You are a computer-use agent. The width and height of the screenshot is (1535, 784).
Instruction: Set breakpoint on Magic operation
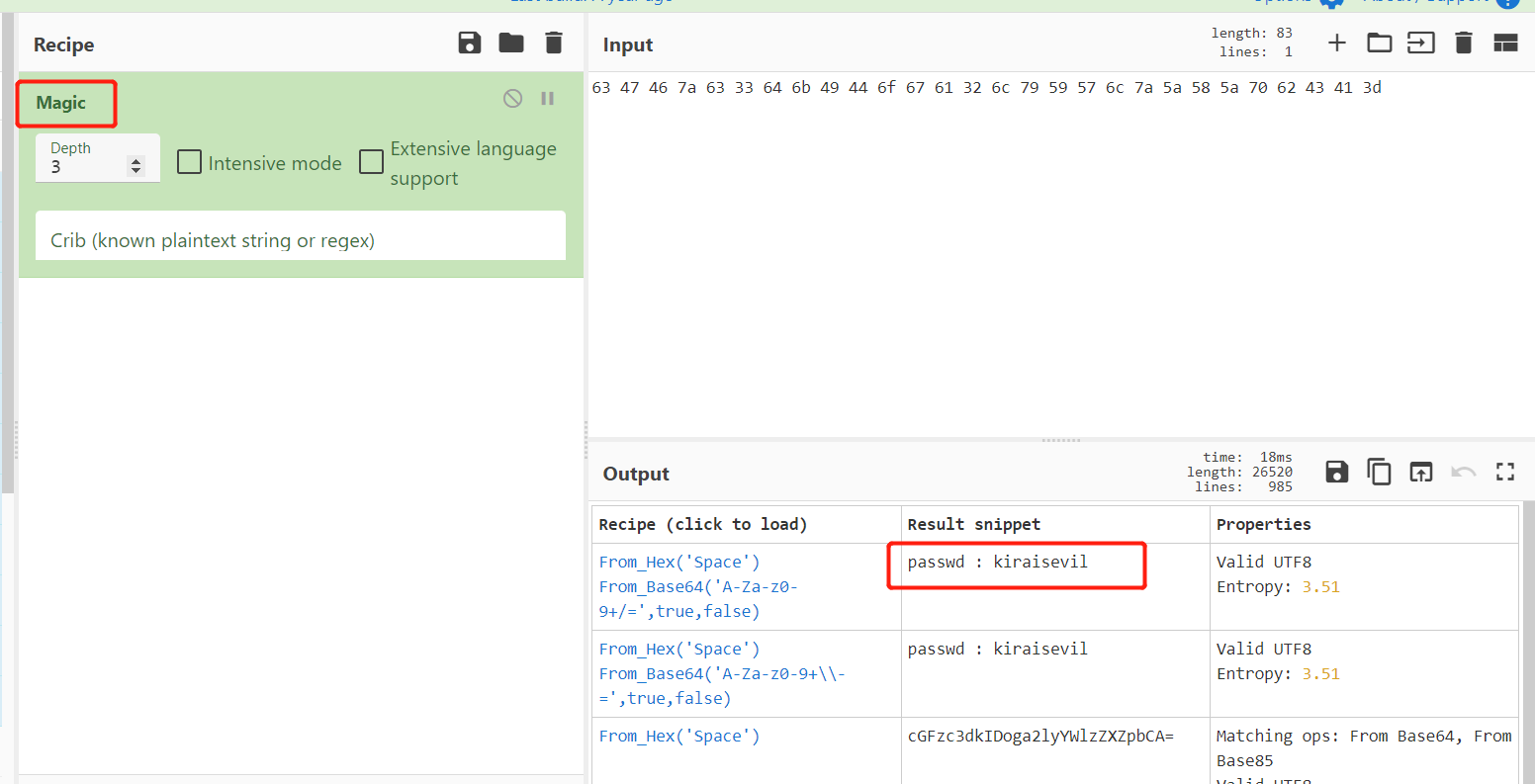547,98
